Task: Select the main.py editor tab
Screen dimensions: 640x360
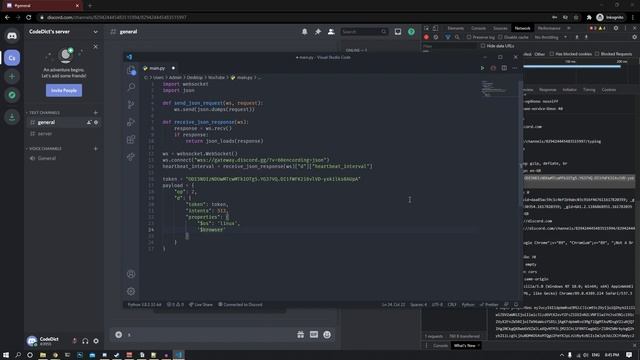Action: (x=160, y=68)
